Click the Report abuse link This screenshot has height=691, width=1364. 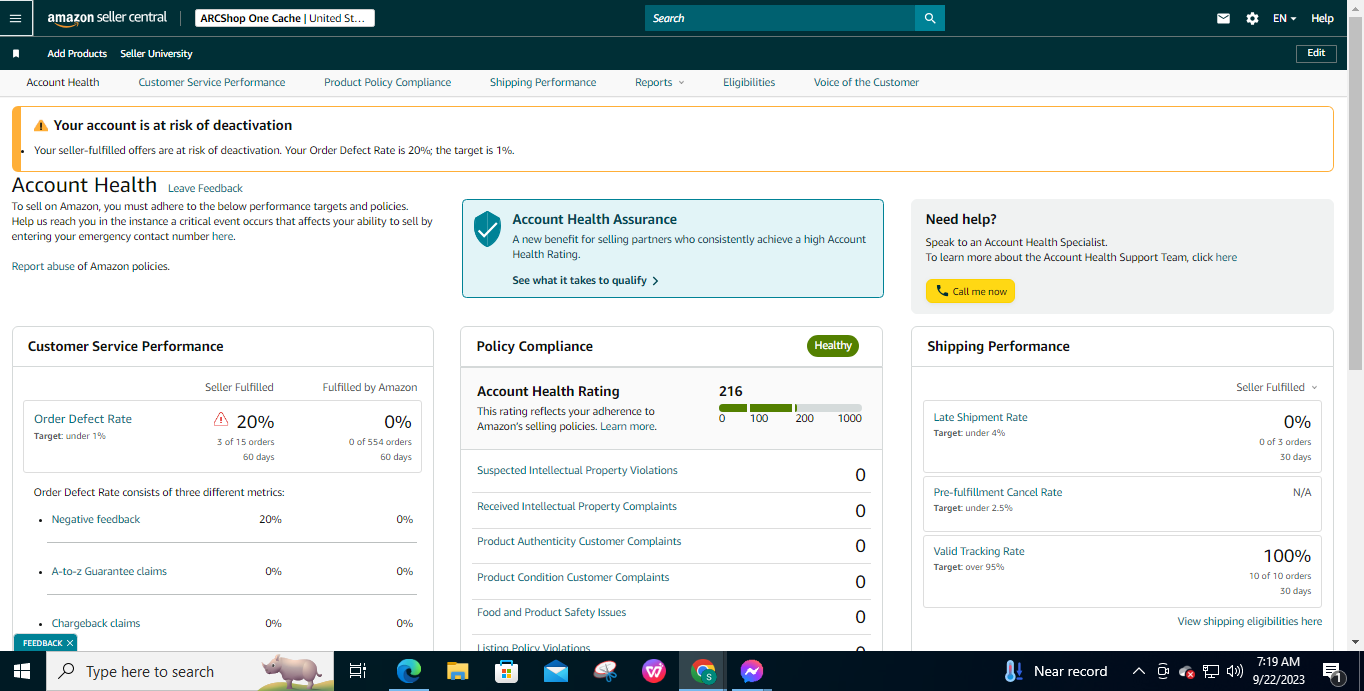coord(43,266)
